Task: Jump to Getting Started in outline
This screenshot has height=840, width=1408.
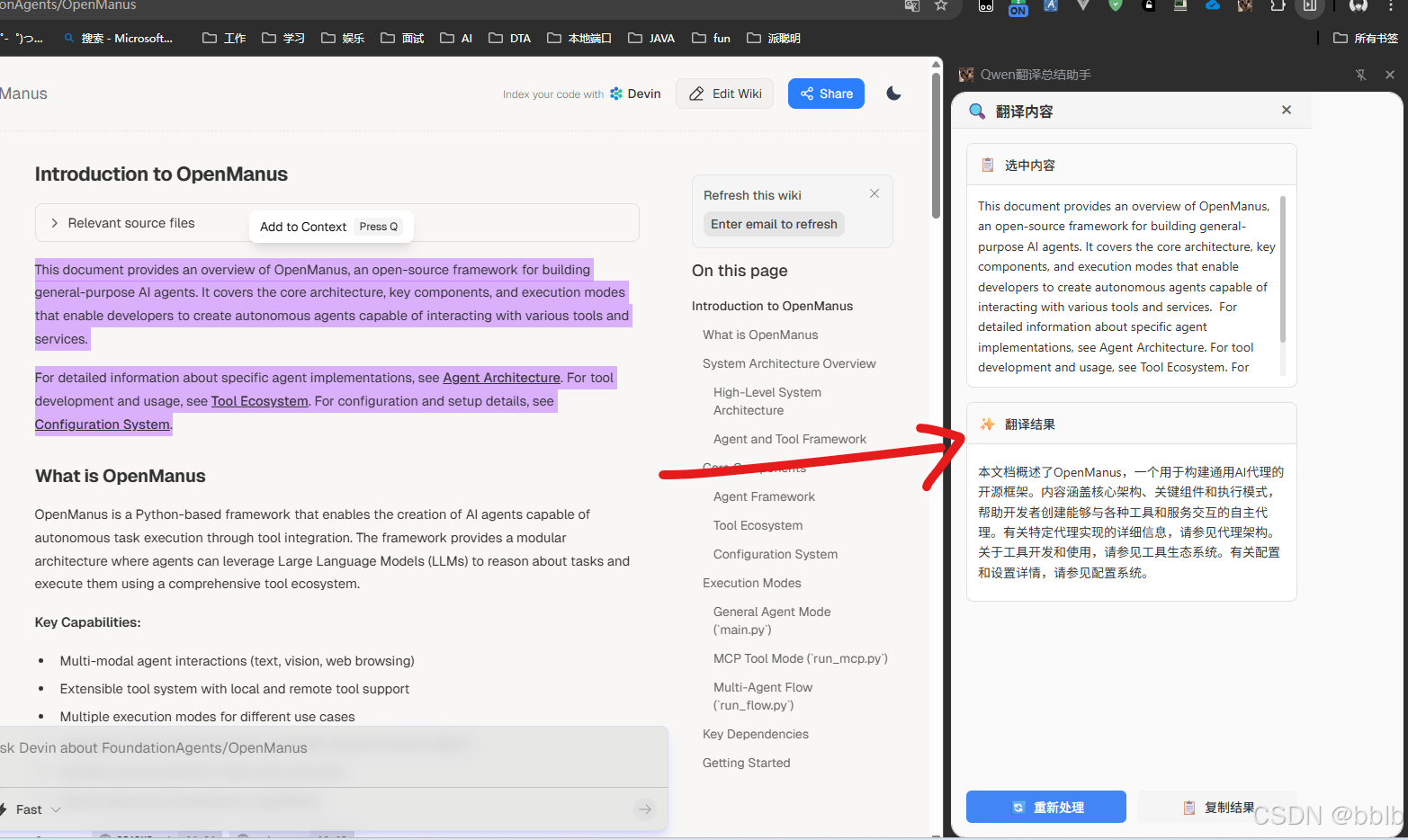Action: point(746,763)
